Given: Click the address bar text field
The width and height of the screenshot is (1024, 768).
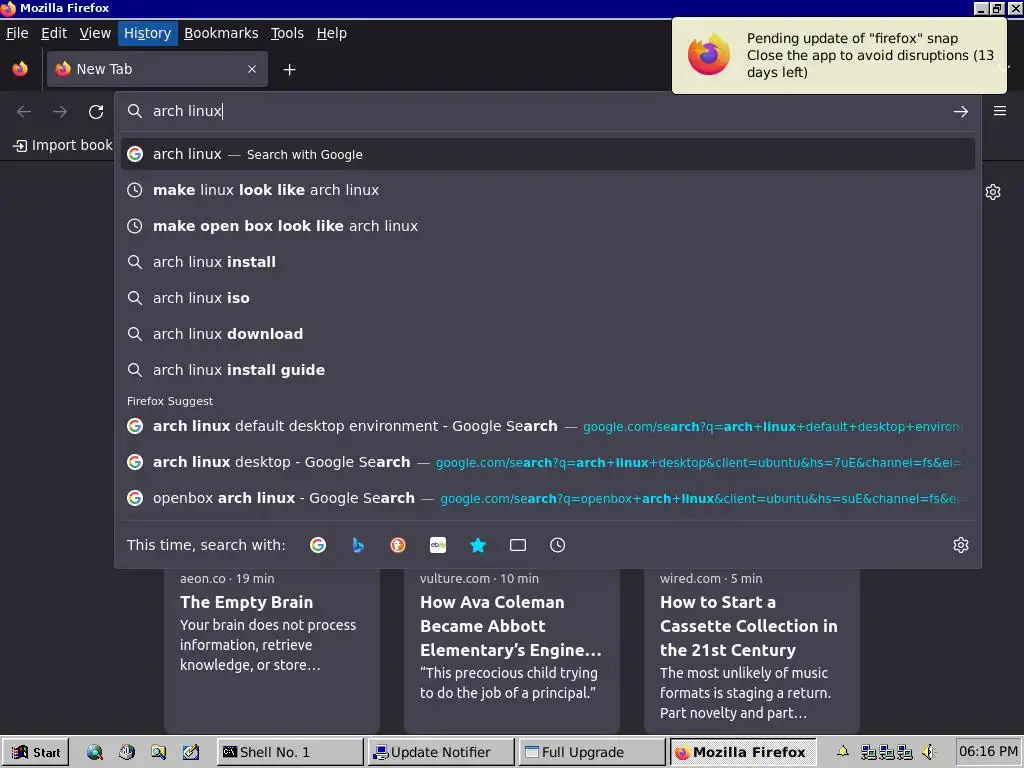Looking at the screenshot, I should pos(549,112).
